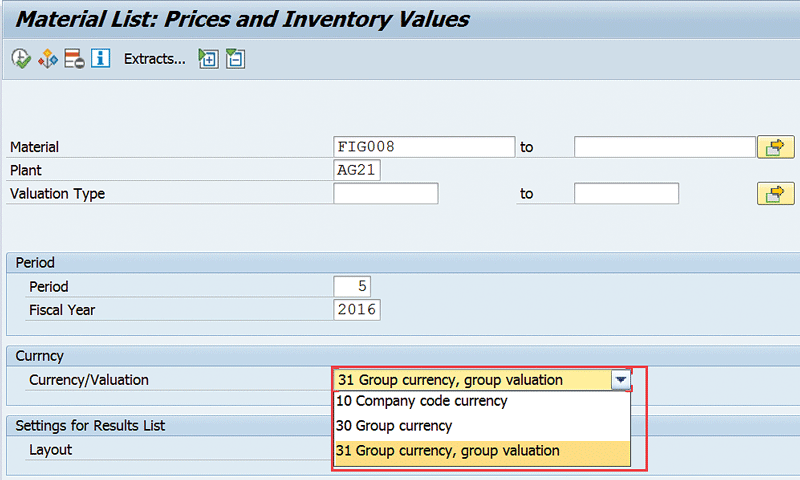Click the Material 'to' input field

[663, 147]
